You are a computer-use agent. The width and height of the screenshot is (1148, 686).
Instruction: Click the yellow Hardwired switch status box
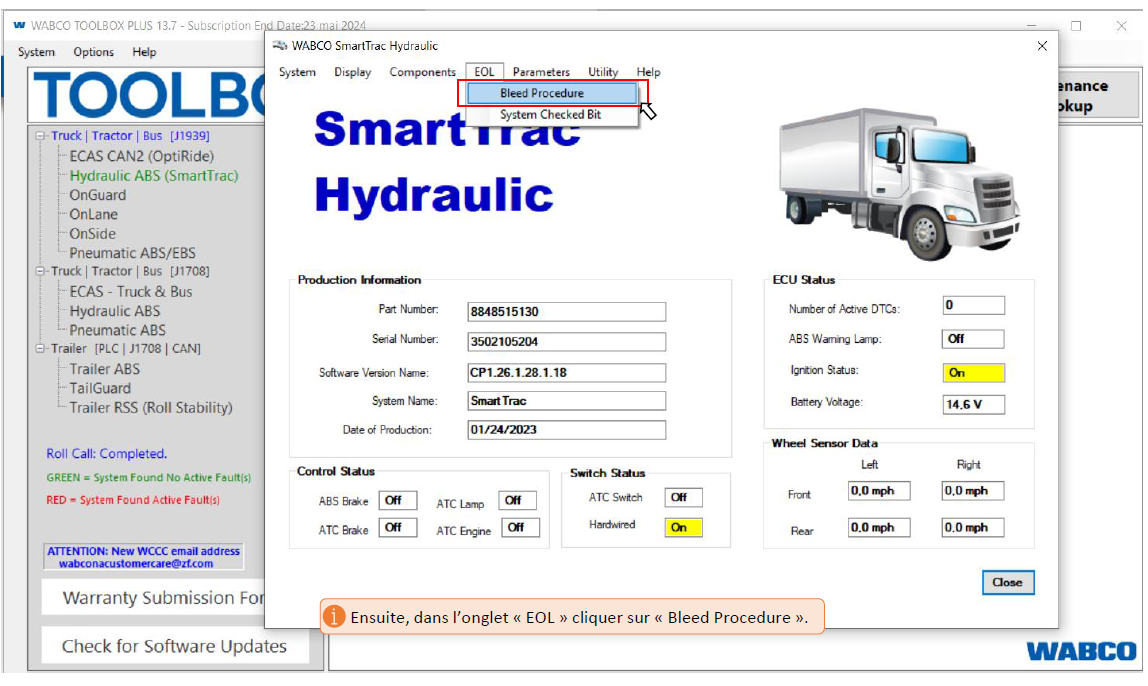683,527
